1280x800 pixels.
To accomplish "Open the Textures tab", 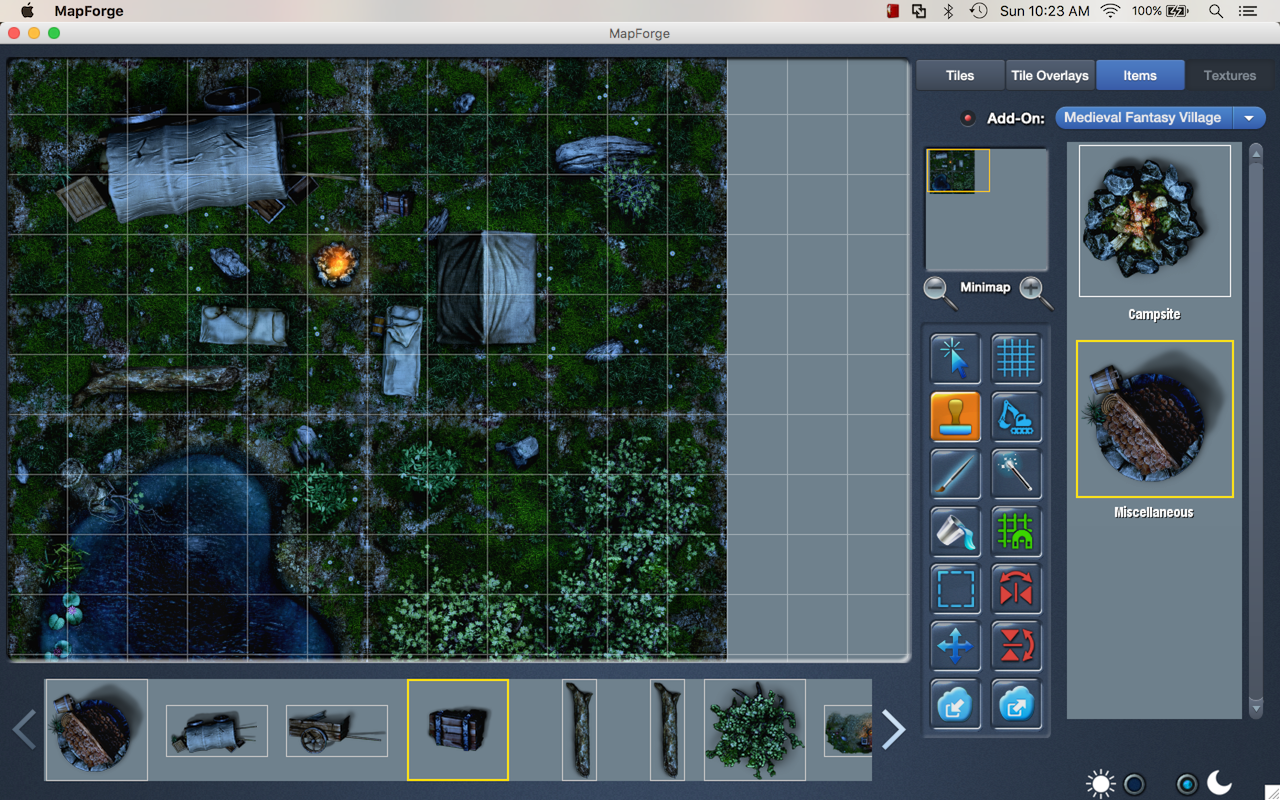I will coord(1229,75).
